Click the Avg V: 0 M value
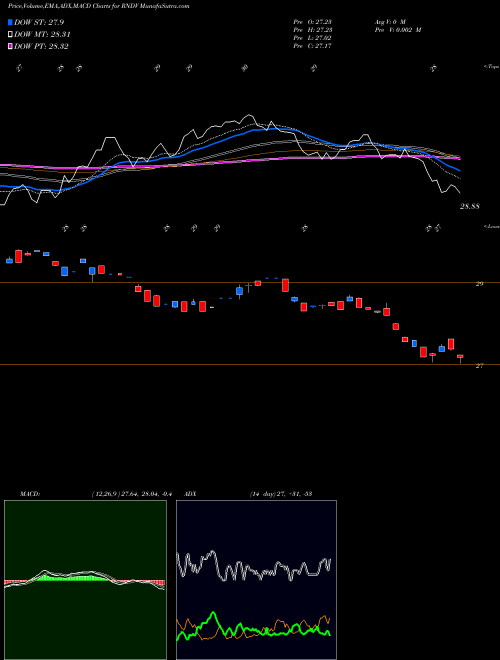 pyautogui.click(x=389, y=22)
